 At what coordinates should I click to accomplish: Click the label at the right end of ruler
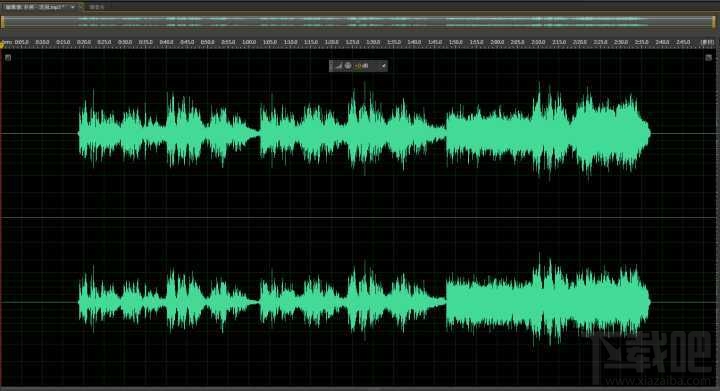[707, 42]
